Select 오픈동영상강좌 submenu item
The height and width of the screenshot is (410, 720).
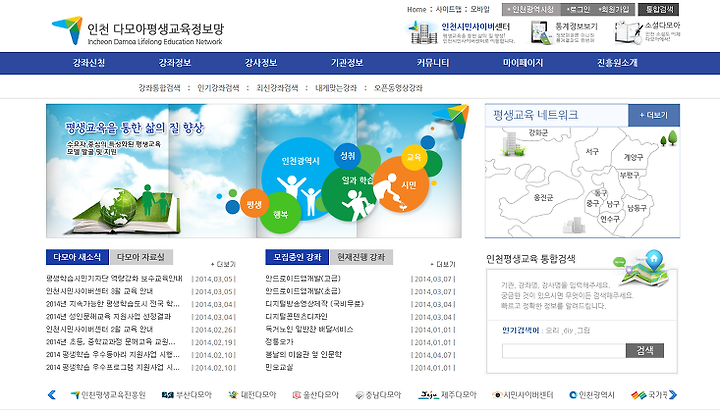point(398,88)
